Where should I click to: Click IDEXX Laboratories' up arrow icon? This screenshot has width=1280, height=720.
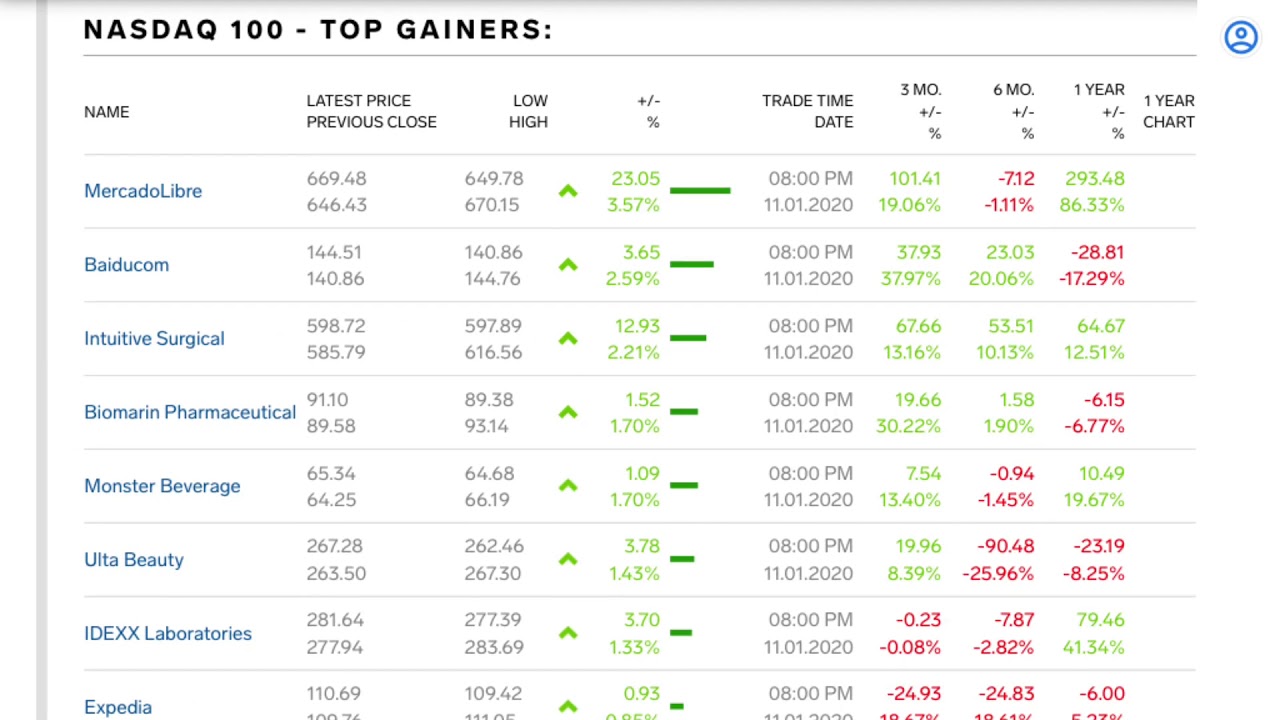tap(568, 633)
